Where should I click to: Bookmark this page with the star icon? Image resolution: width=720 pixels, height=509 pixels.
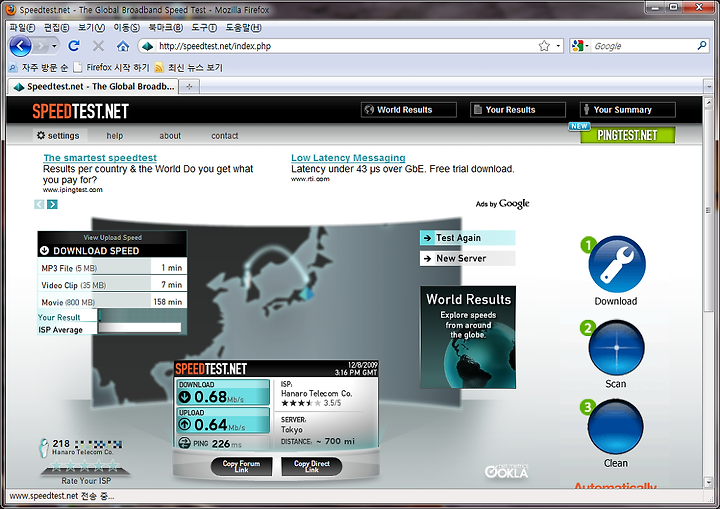point(544,46)
